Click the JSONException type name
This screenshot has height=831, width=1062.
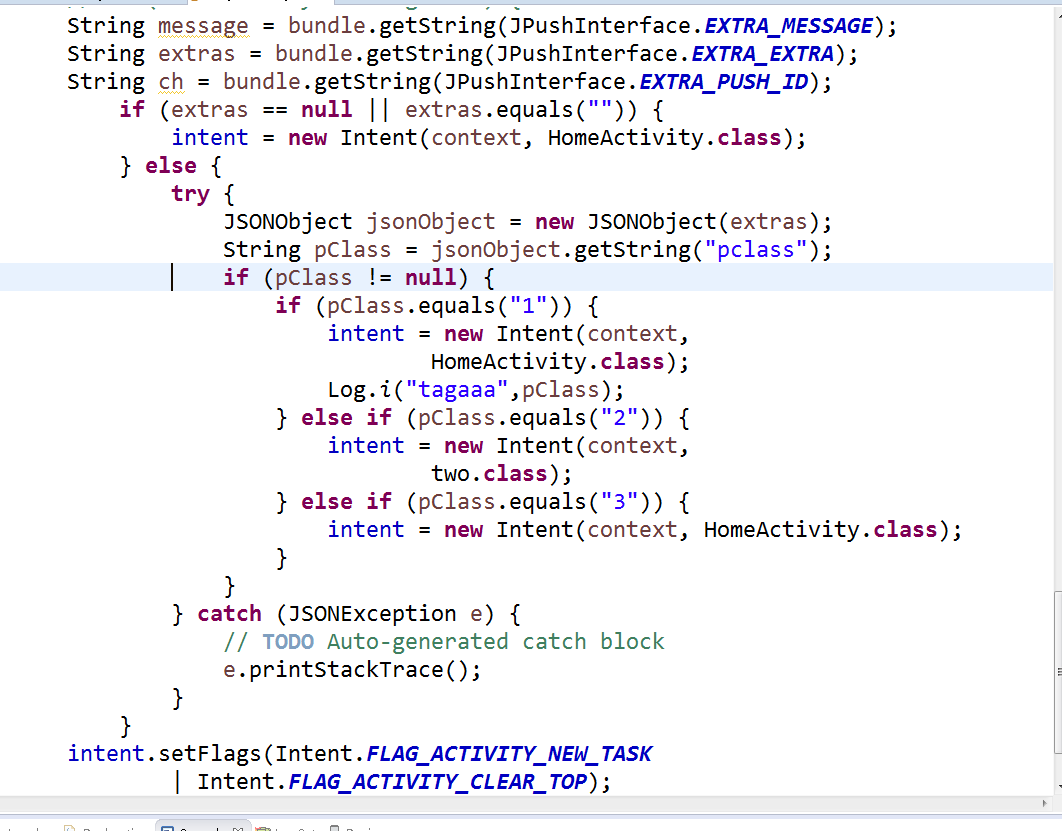coord(372,614)
